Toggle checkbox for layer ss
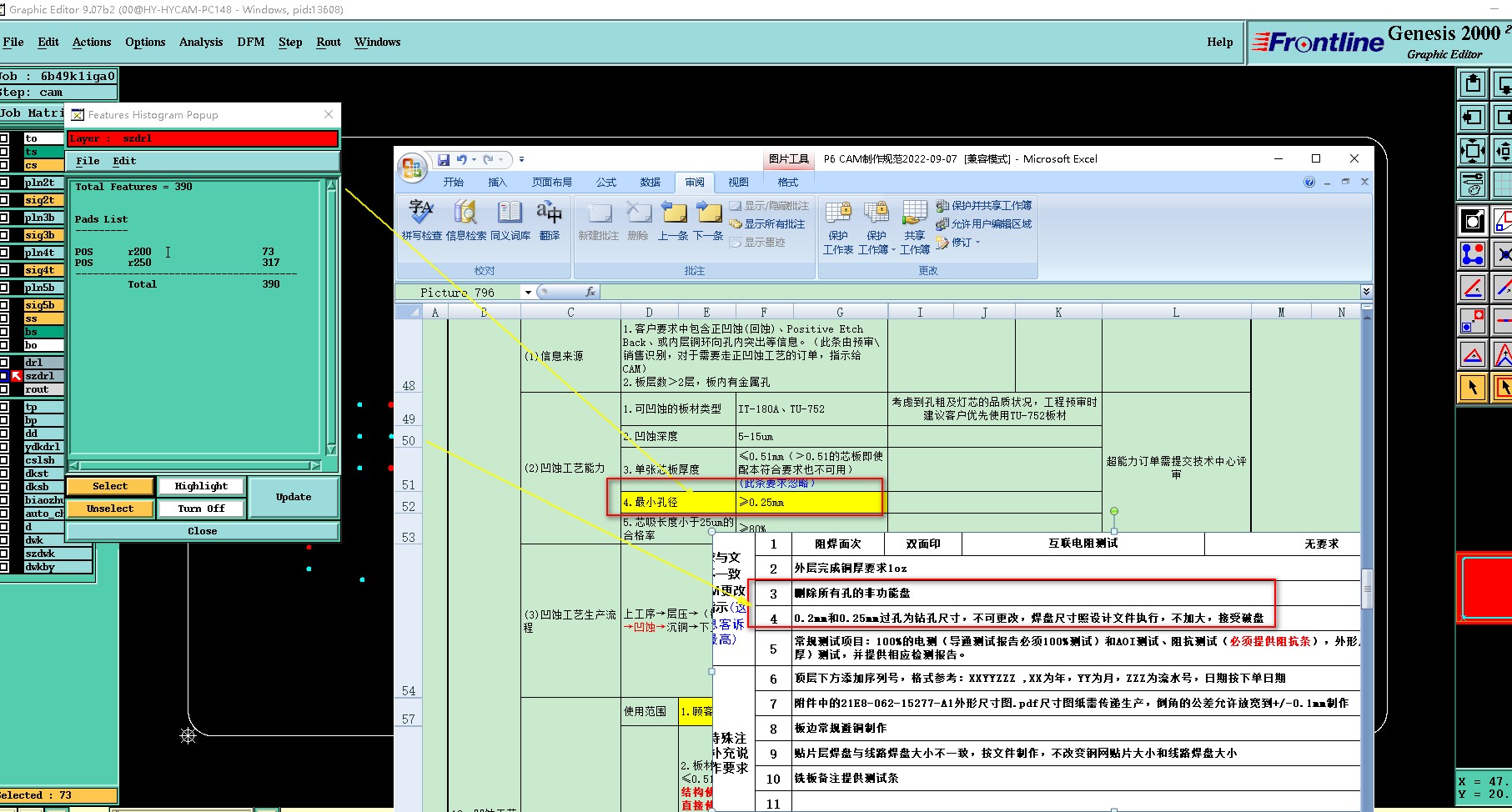1512x812 pixels. click(x=4, y=318)
